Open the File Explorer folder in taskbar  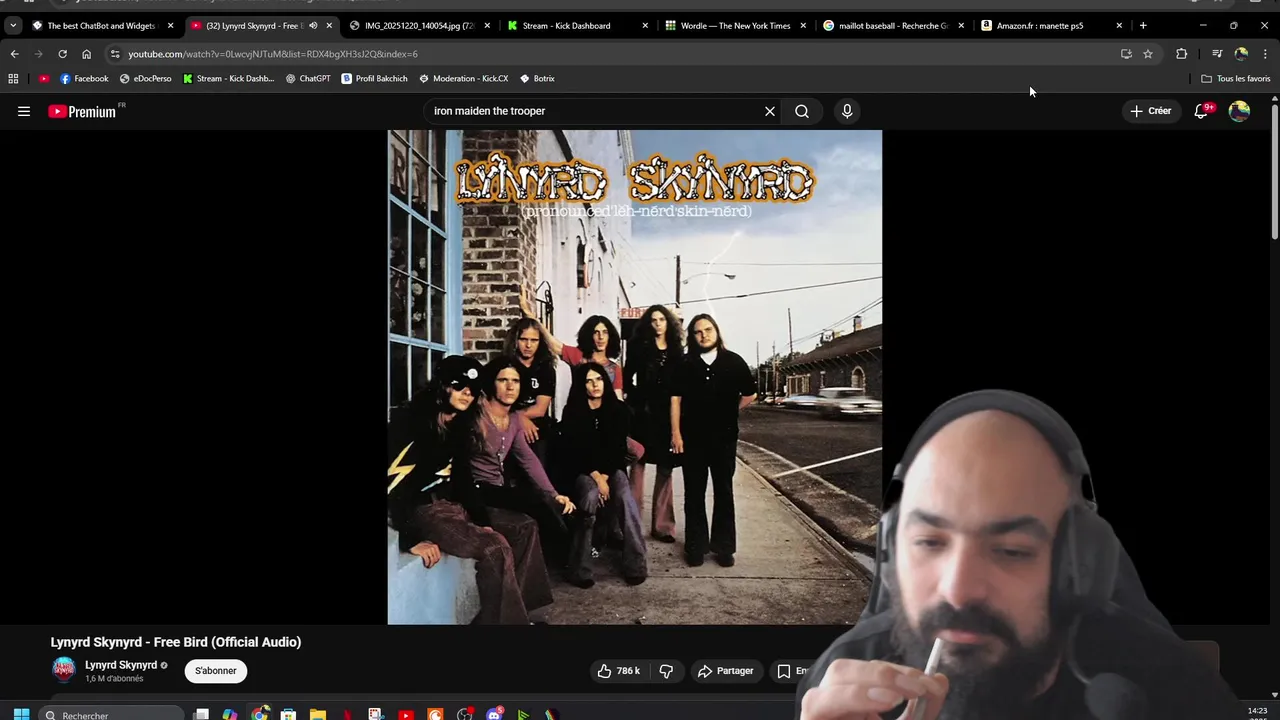318,714
